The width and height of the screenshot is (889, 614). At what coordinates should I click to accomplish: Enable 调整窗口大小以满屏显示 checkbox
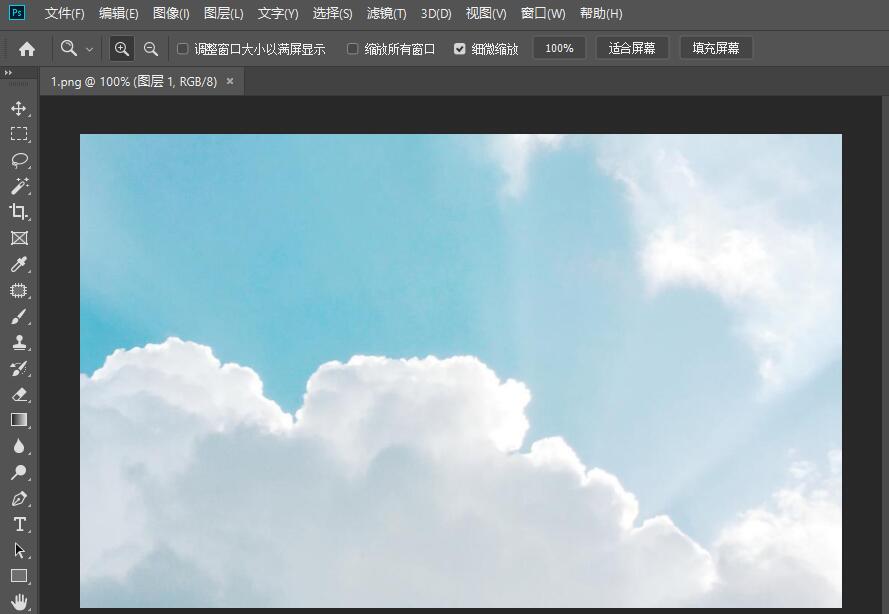tap(182, 49)
